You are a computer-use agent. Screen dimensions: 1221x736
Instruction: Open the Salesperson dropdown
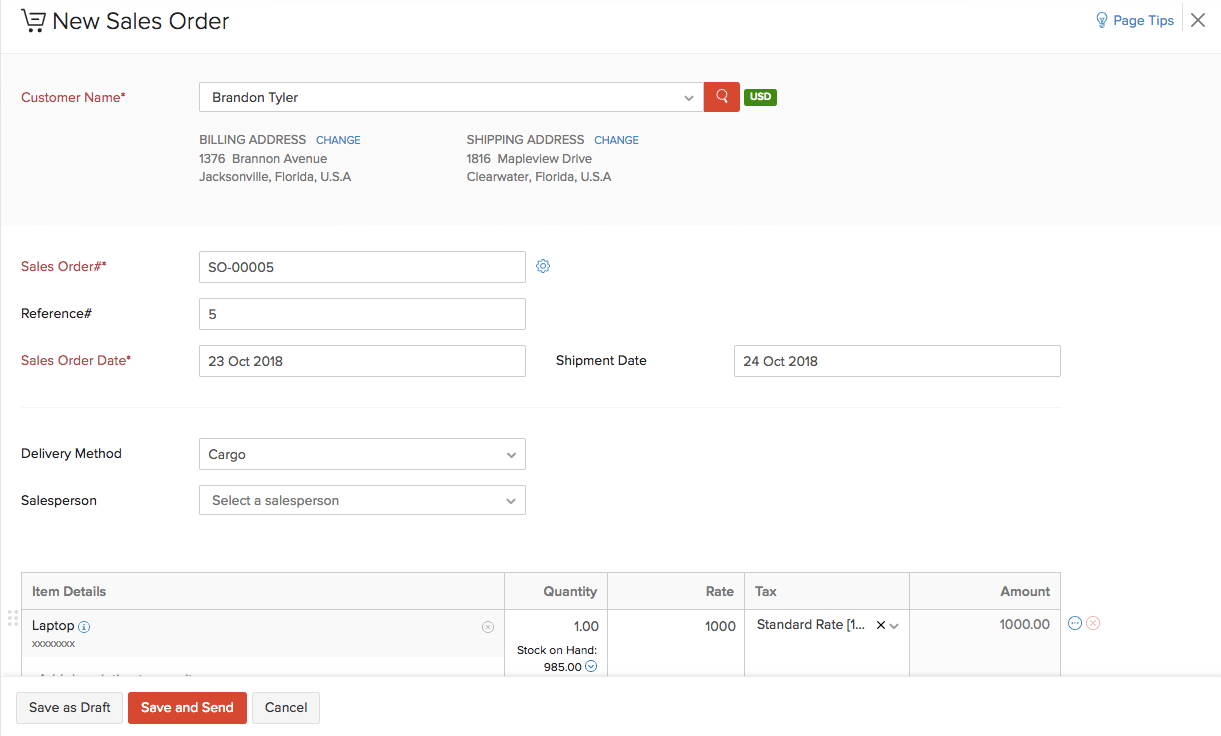[x=511, y=501]
